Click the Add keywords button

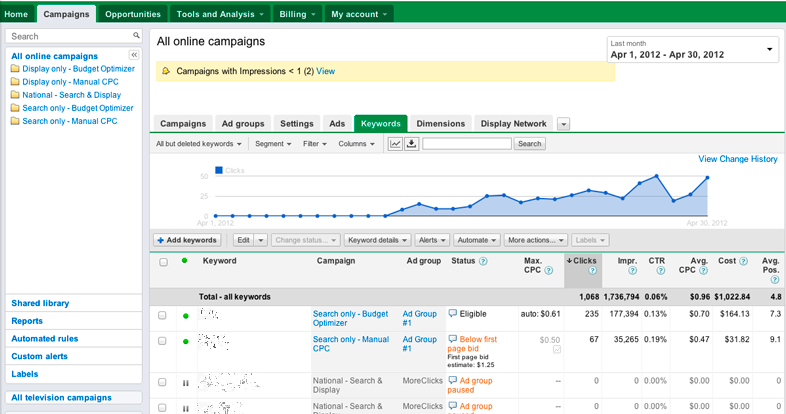[x=187, y=240]
